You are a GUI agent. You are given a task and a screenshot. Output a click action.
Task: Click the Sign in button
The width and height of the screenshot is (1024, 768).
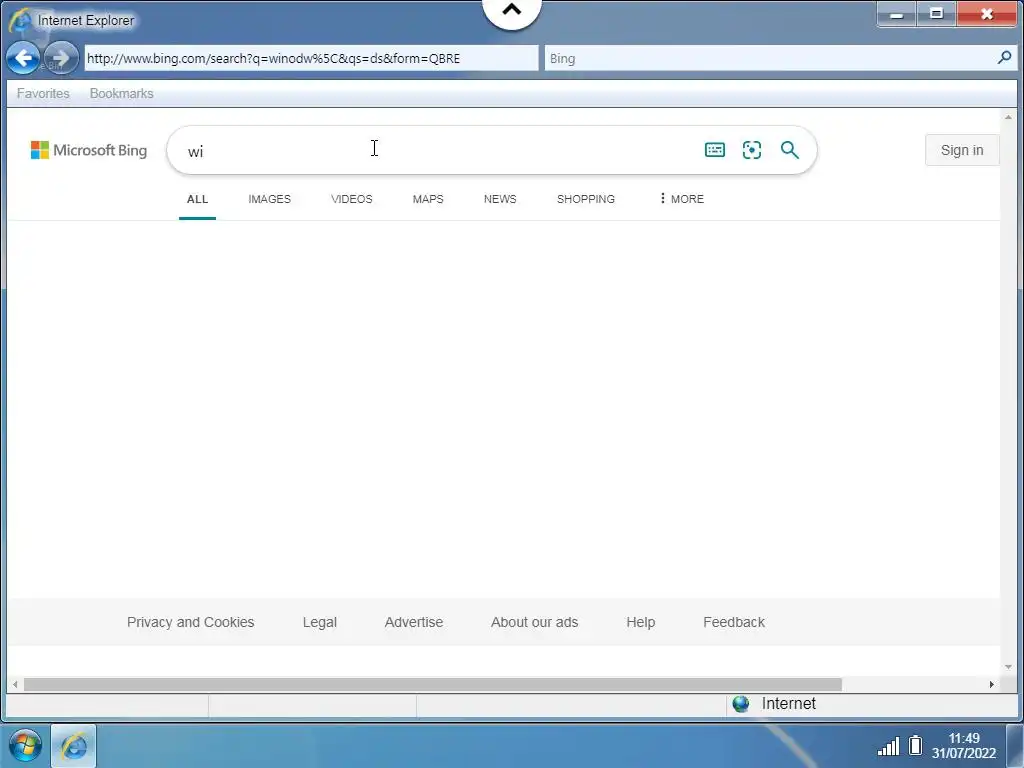point(961,150)
